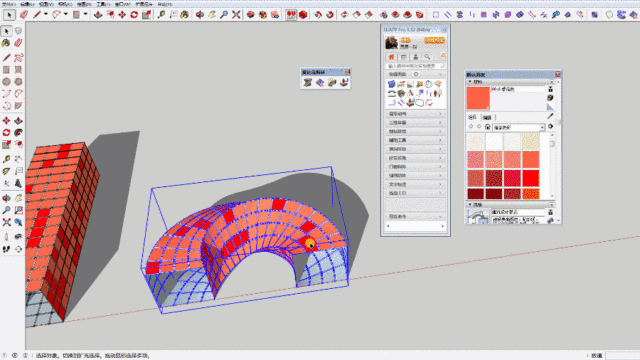
Task: Select the Paint Bucket tool in top toolbar
Action: click(184, 15)
